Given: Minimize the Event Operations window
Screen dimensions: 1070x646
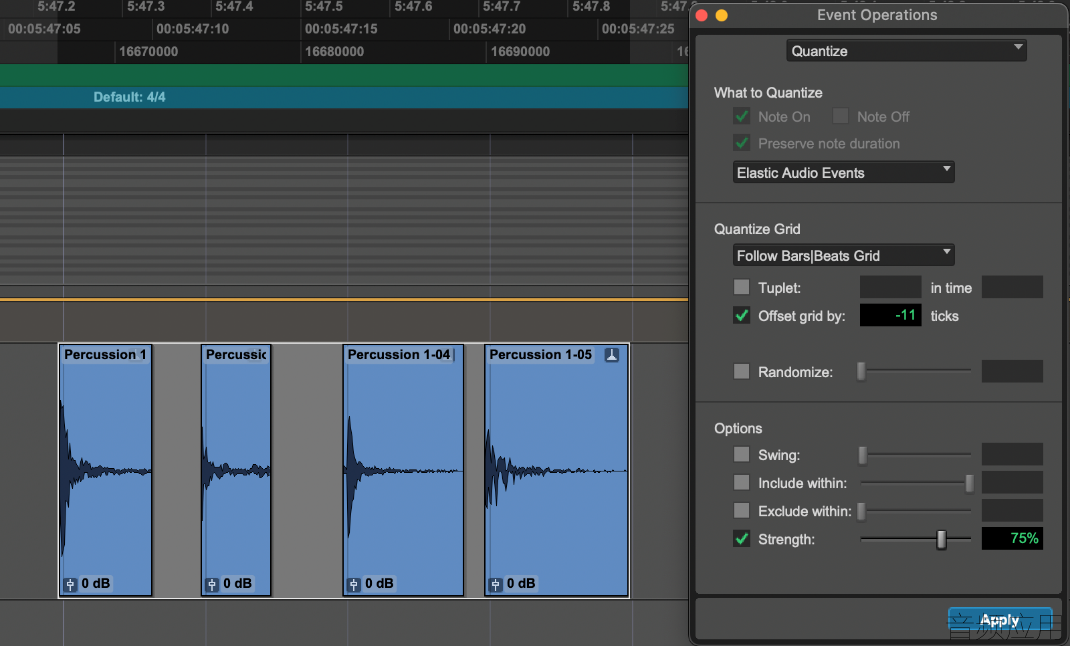Looking at the screenshot, I should pyautogui.click(x=721, y=16).
